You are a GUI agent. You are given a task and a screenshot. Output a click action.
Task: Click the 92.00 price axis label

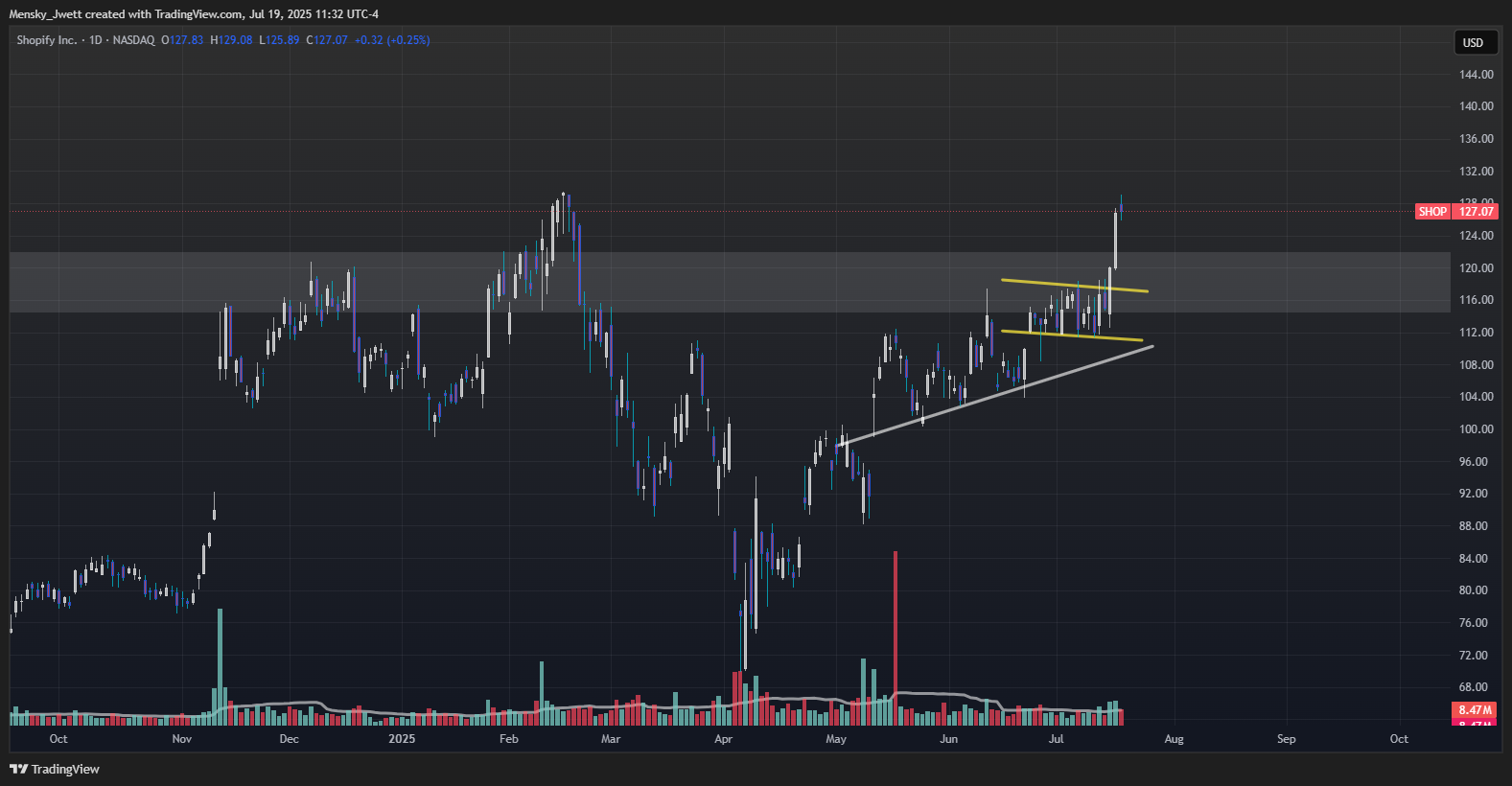click(x=1476, y=494)
